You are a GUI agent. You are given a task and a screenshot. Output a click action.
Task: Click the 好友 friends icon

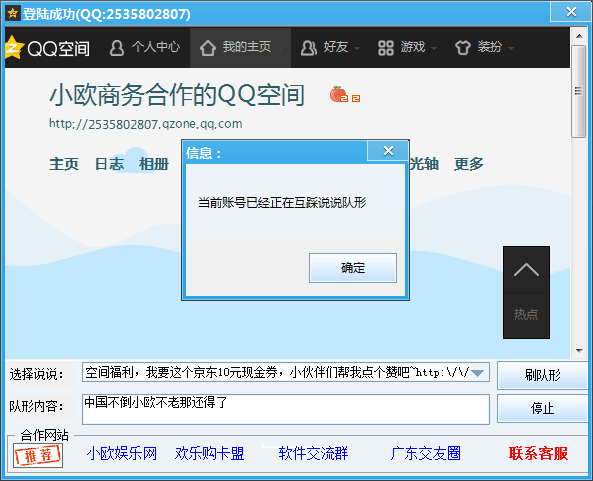click(x=309, y=48)
